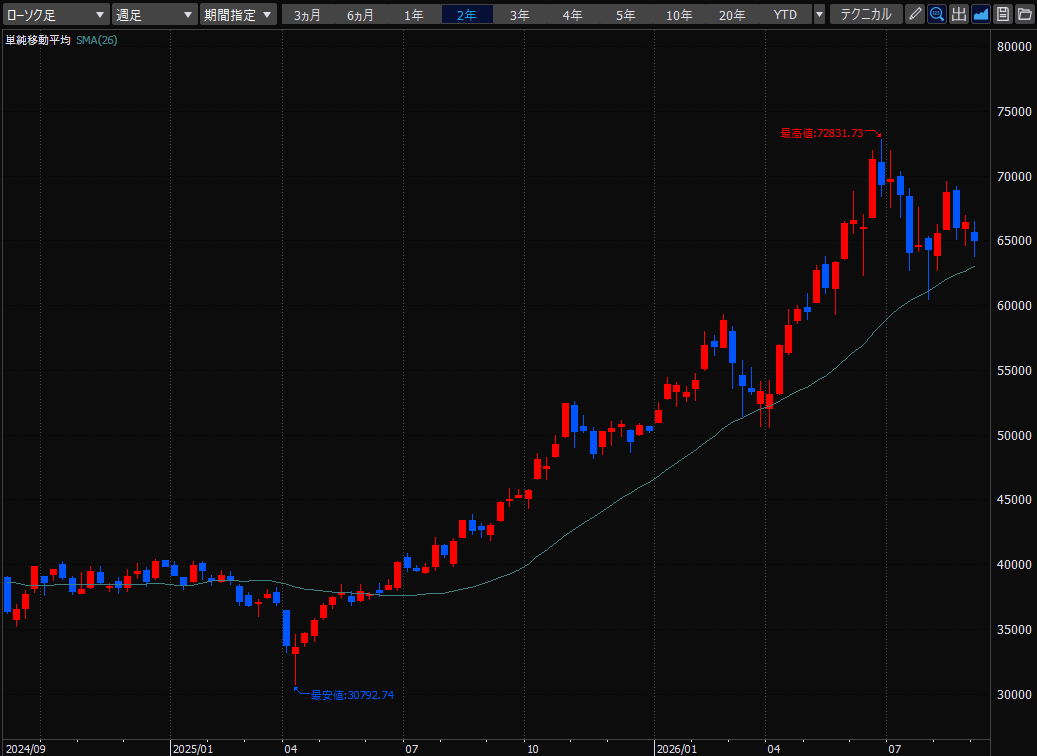Image resolution: width=1037 pixels, height=756 pixels.
Task: Select the pencil drawing tool icon
Action: 915,14
